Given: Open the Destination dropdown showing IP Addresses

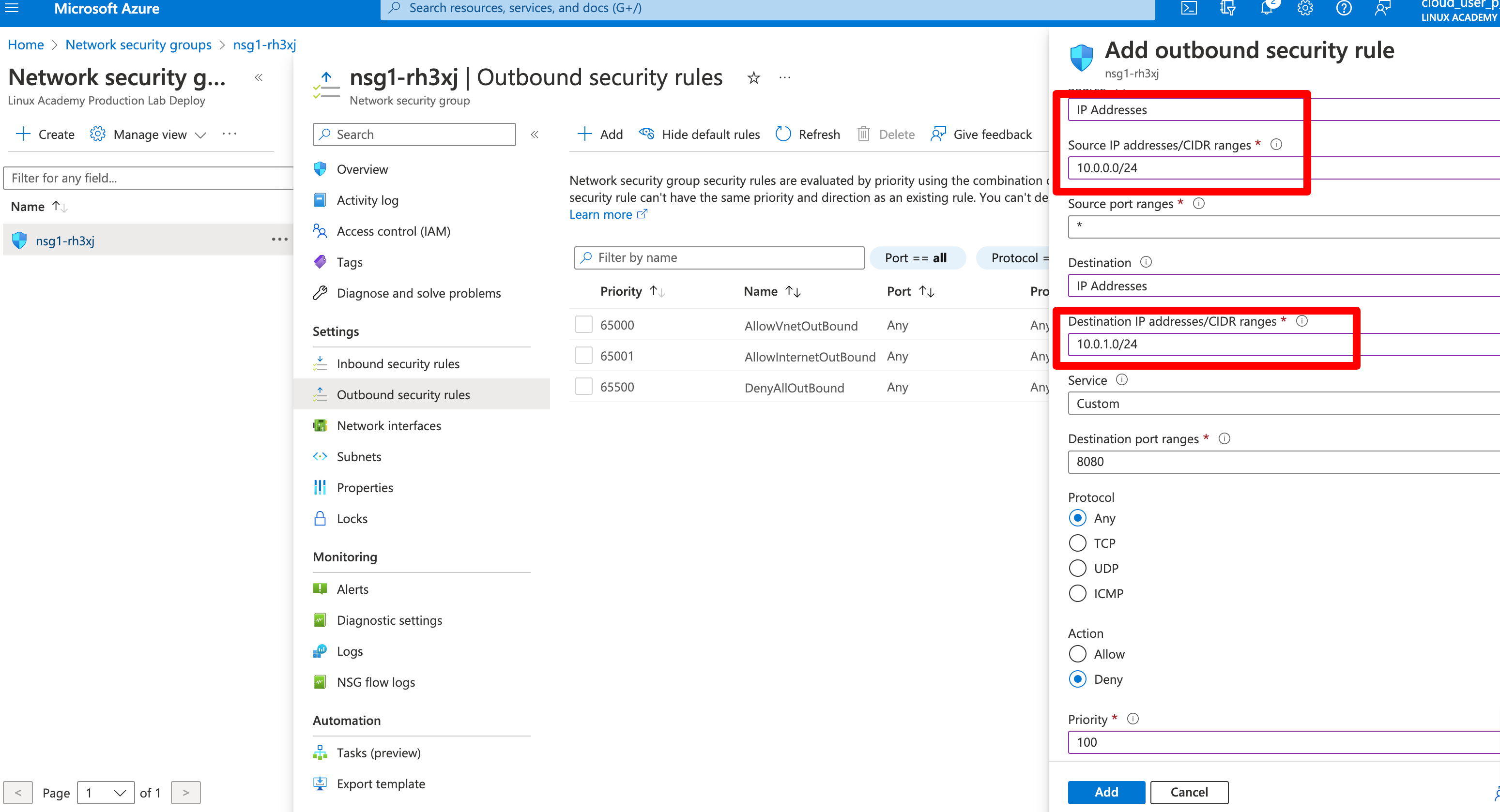Looking at the screenshot, I should [1284, 285].
